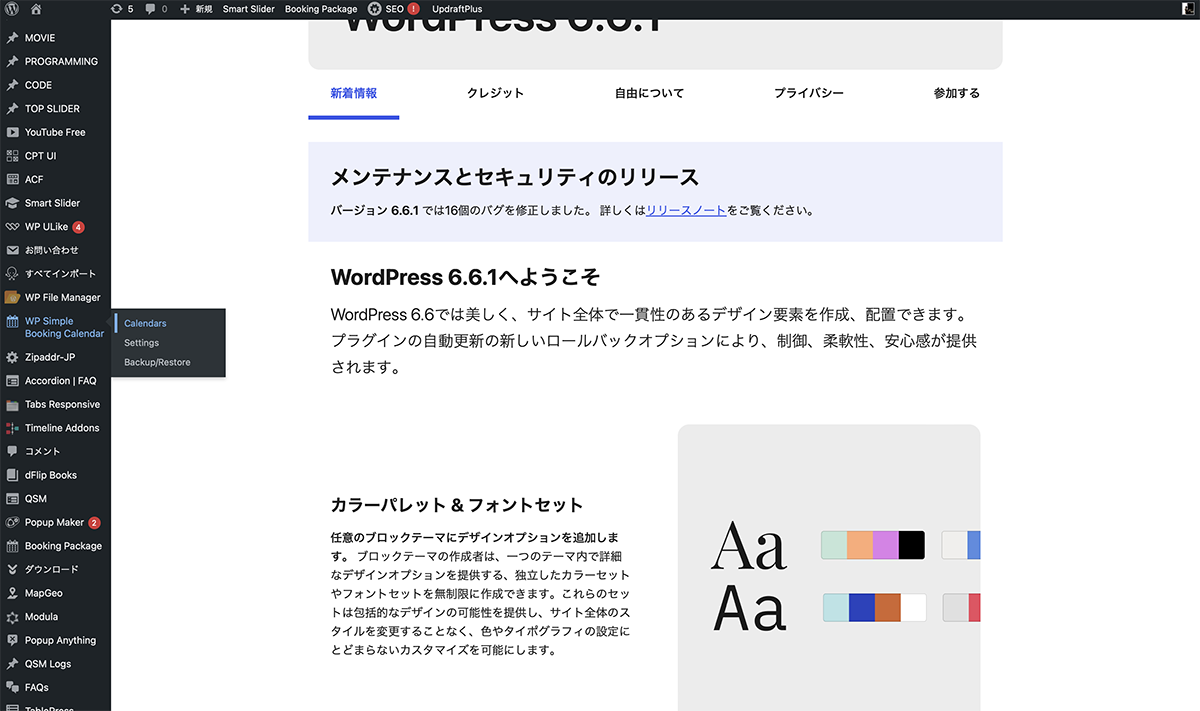Select Settings in the flyout submenu
The width and height of the screenshot is (1200, 711).
(x=141, y=343)
